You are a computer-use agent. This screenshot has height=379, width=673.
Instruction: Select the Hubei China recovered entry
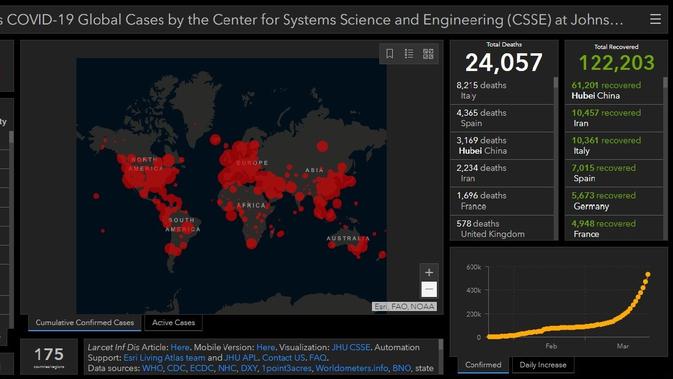(614, 91)
